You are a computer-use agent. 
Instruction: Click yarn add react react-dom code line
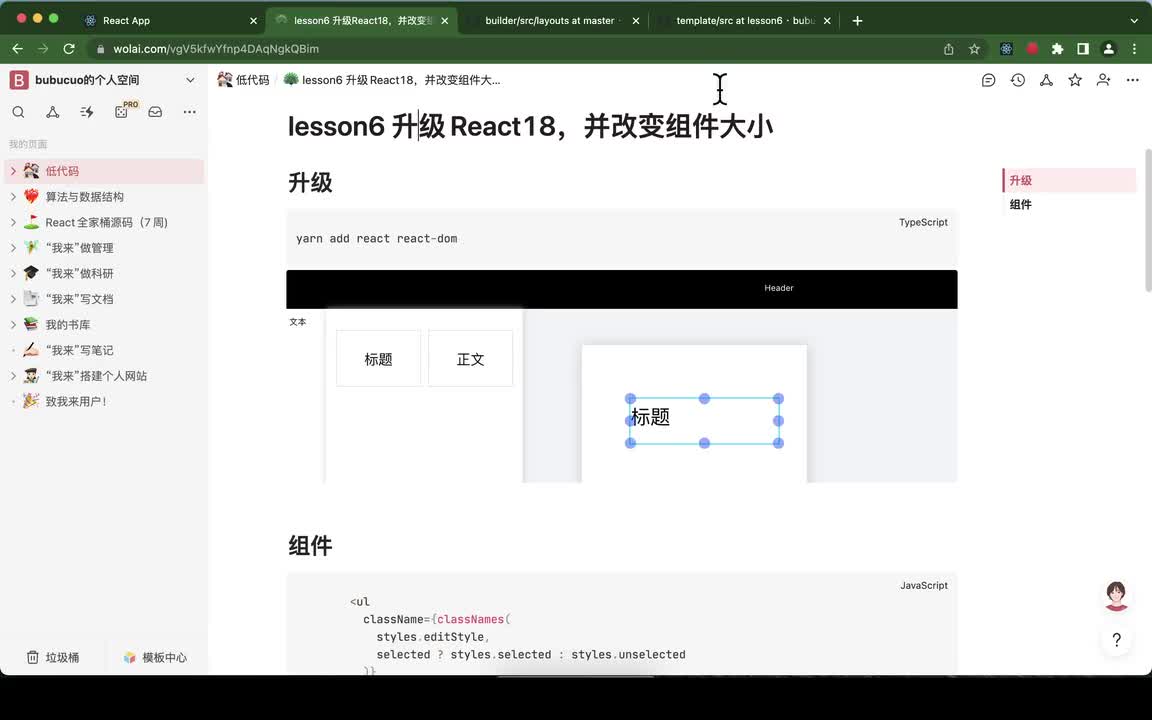point(376,238)
